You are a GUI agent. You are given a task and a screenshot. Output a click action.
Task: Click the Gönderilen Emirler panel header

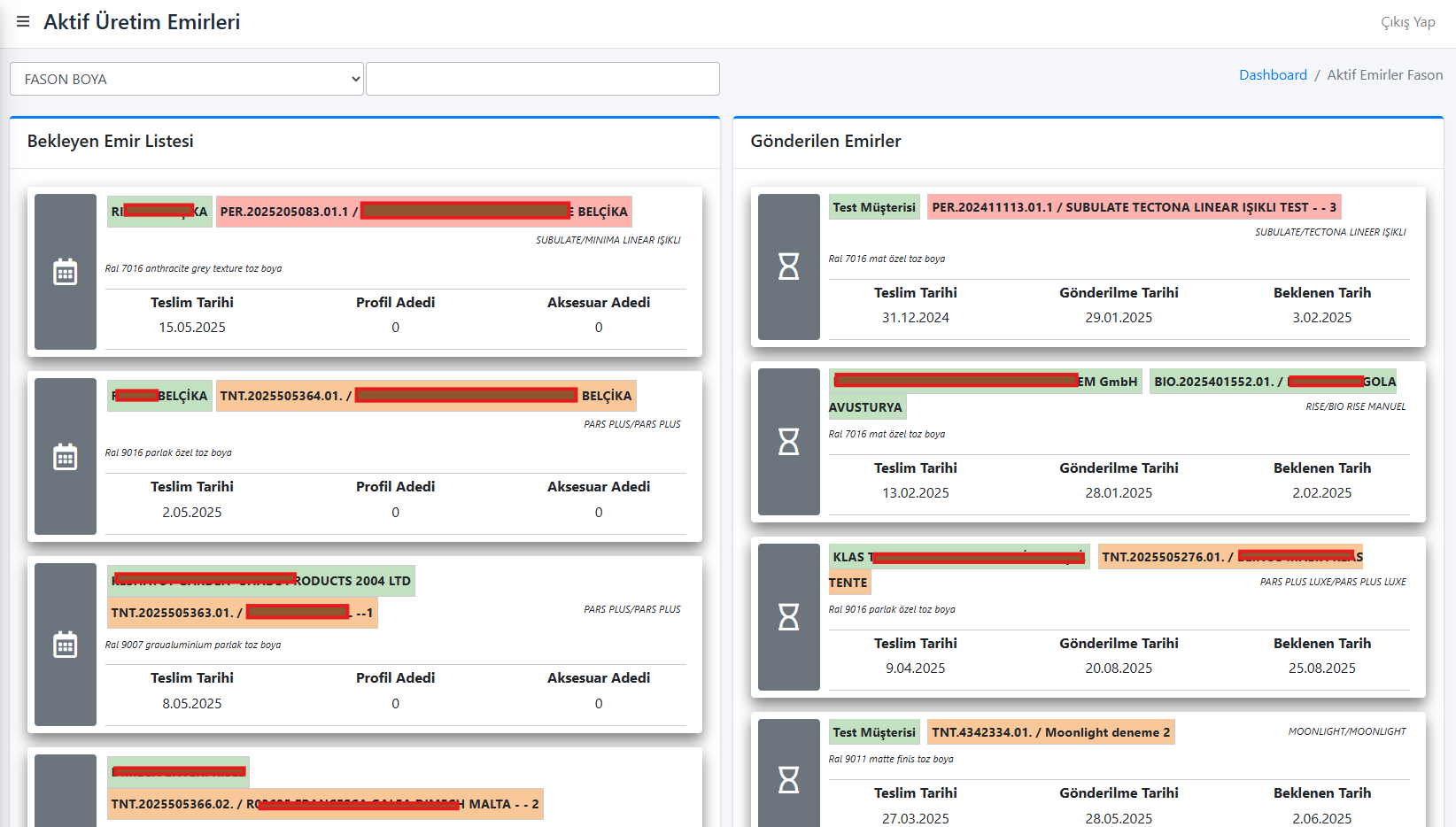825,142
